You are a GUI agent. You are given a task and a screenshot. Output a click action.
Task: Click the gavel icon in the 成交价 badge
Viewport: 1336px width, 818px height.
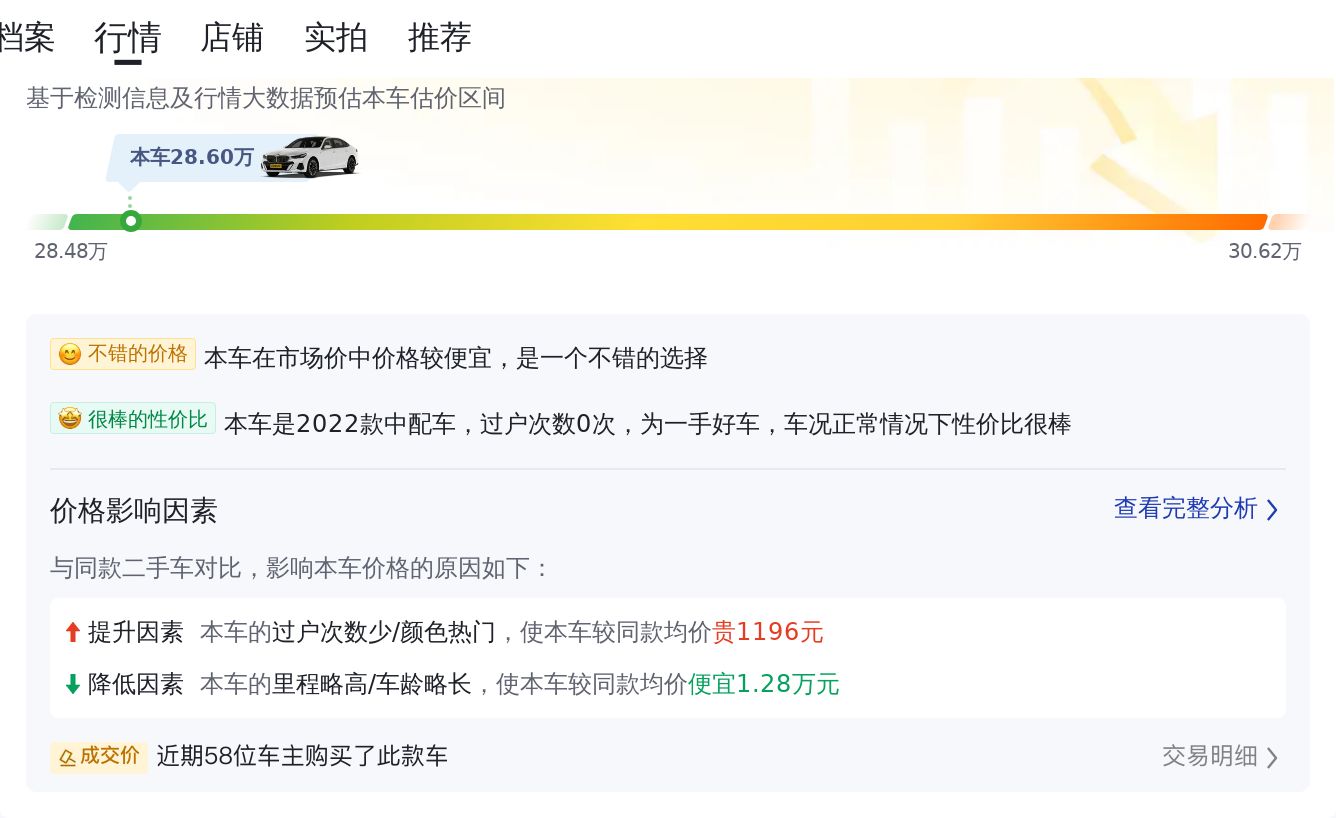[67, 757]
